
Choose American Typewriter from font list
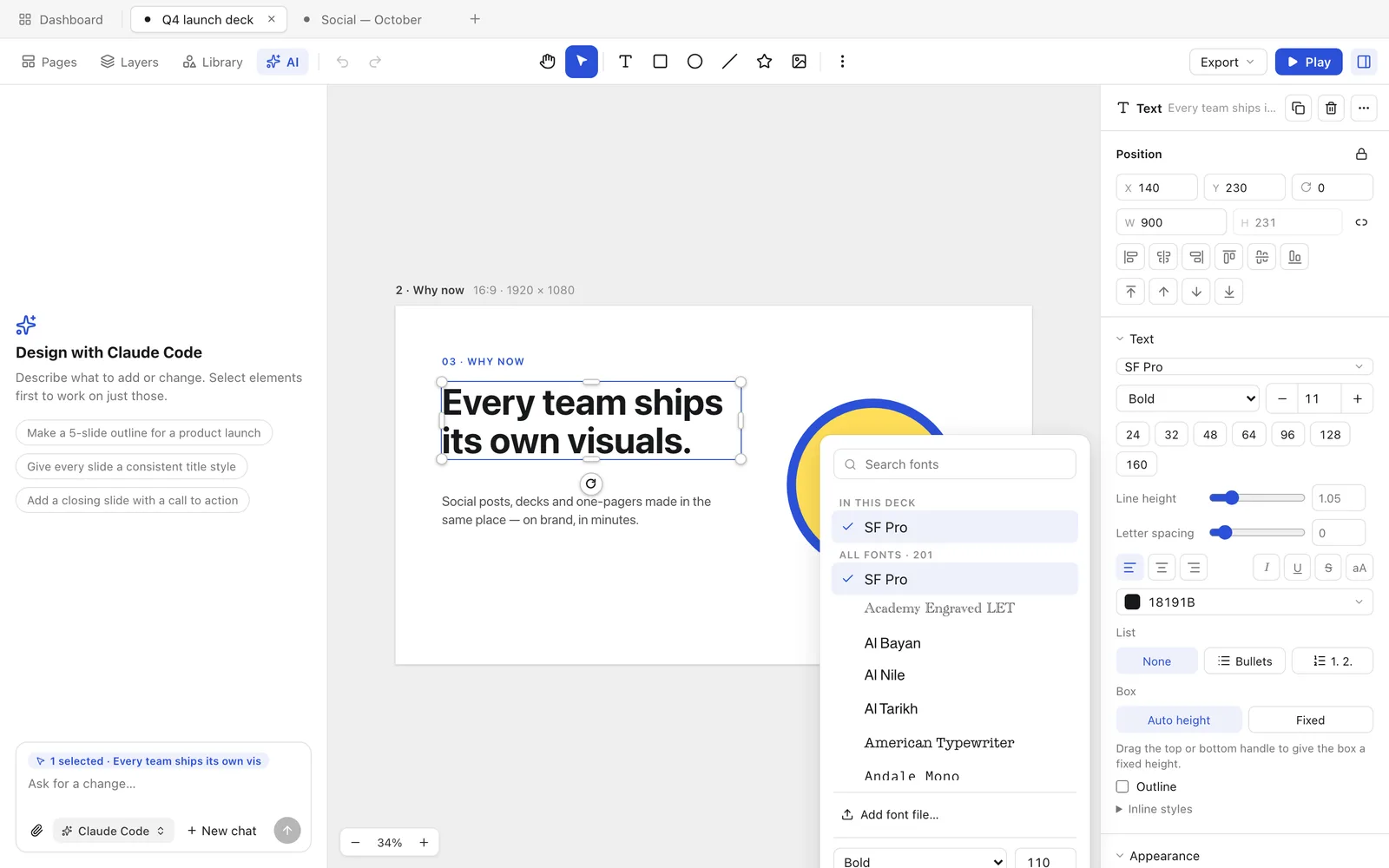coord(955,742)
